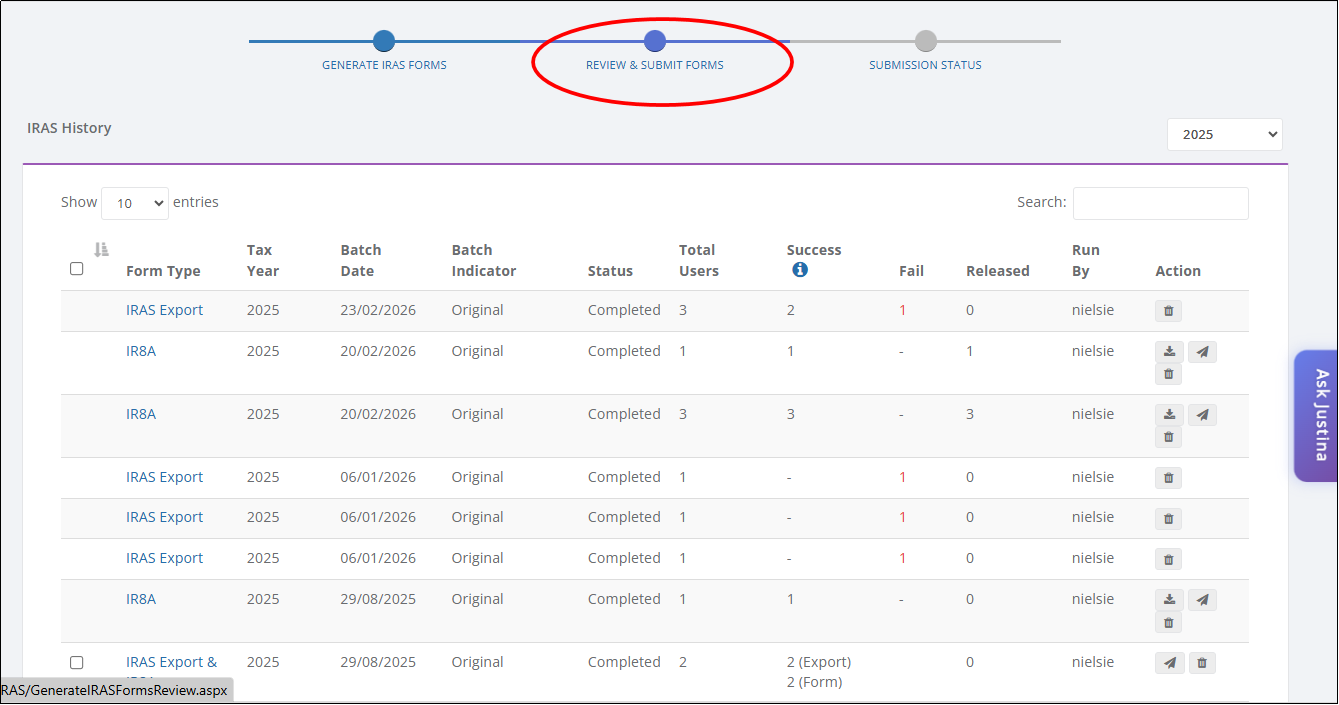Click the Total Users column header
The width and height of the screenshot is (1339, 705).
tap(699, 260)
